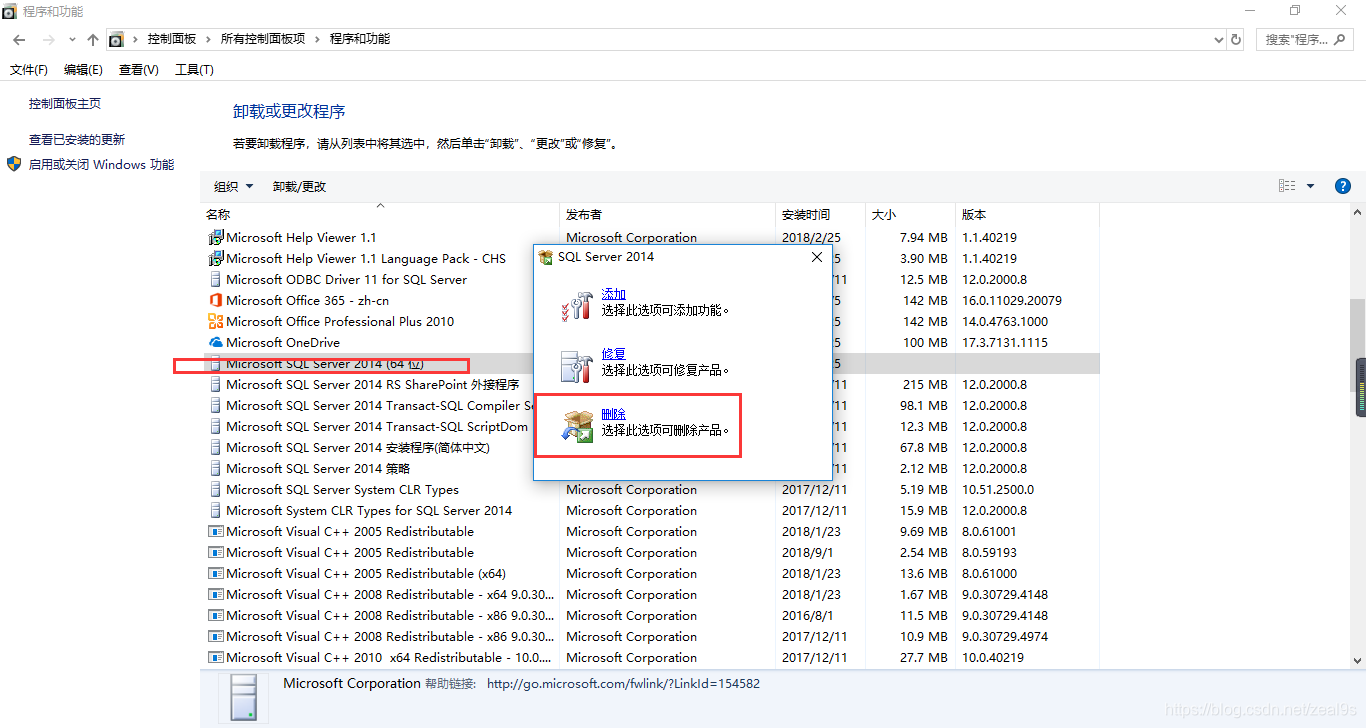Screen dimensions: 1366x728
Task: Select Microsoft Help Viewer 1.1 icon
Action: pos(215,238)
